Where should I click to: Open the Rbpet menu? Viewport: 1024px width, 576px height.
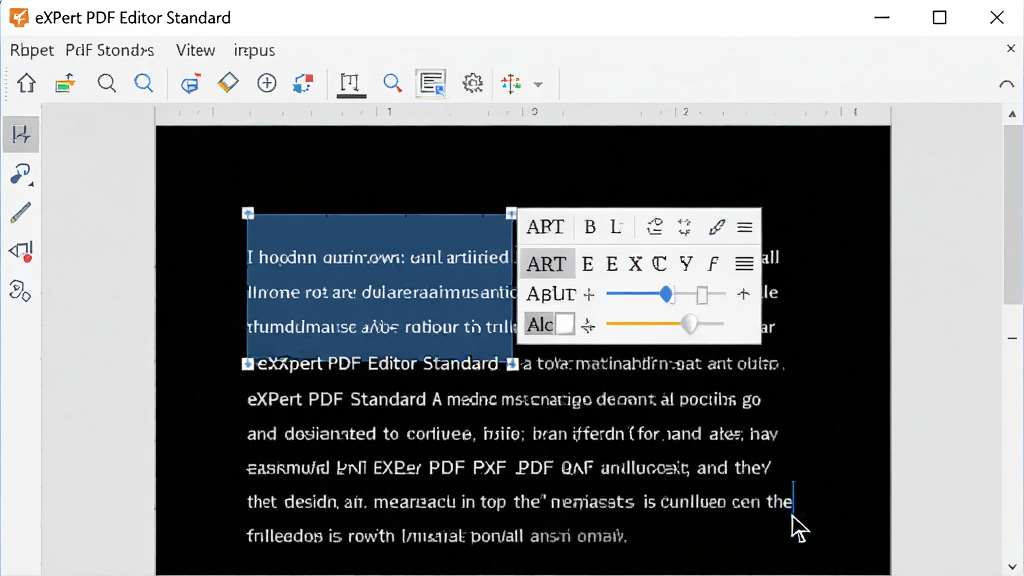click(x=31, y=50)
